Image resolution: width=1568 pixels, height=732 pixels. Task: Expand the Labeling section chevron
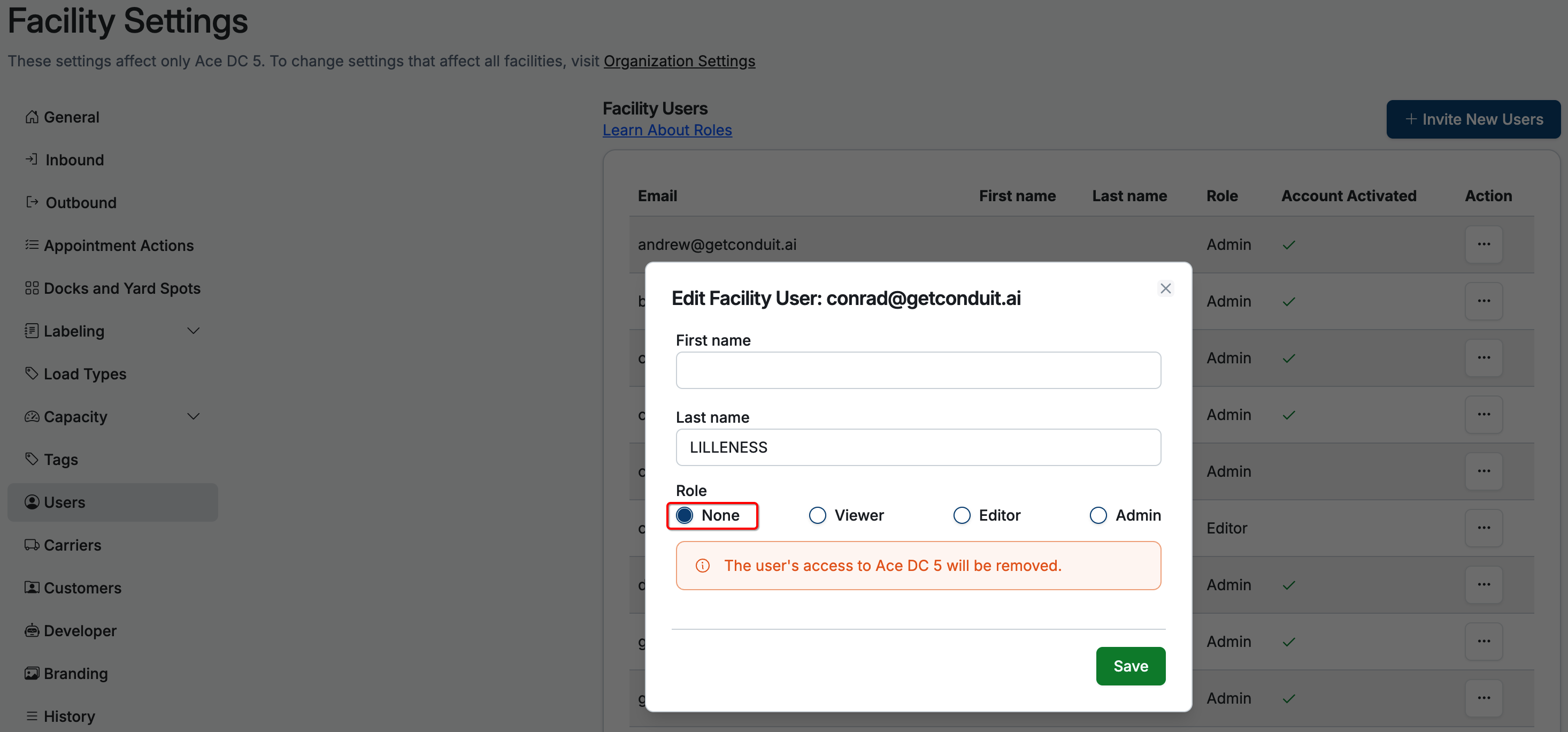coord(193,331)
